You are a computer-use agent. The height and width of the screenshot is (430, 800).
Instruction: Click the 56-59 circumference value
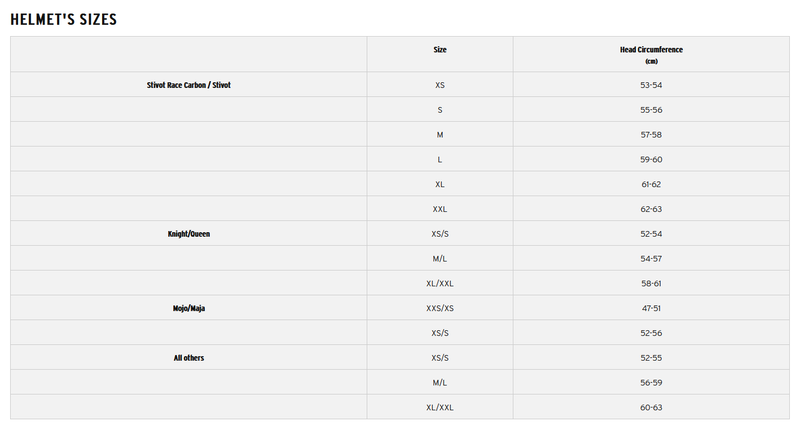click(651, 382)
